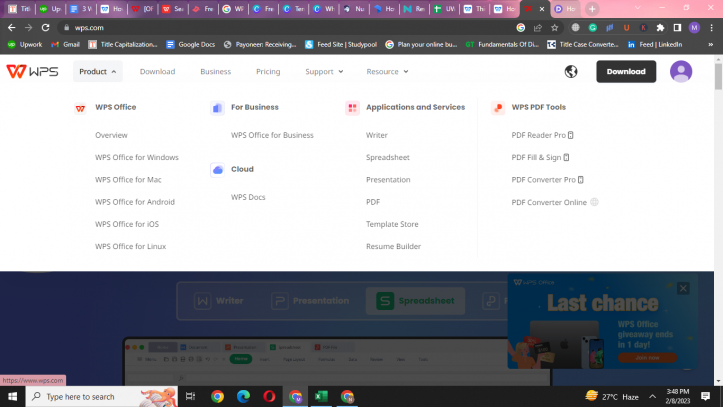Open the browser extensions puzzle icon
This screenshot has width=723, height=407.
[x=660, y=28]
